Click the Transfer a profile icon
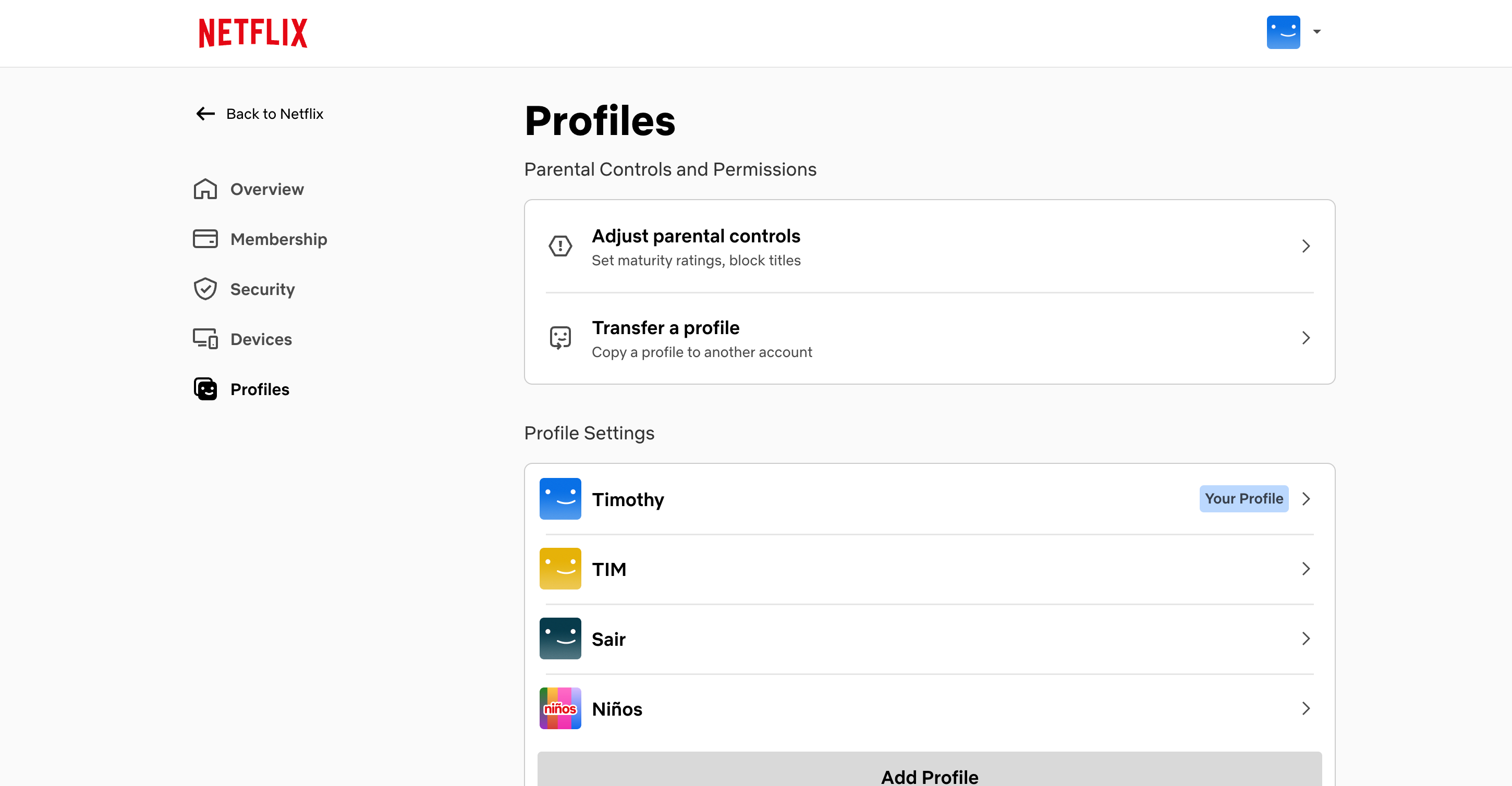This screenshot has width=1512, height=786. tap(560, 337)
